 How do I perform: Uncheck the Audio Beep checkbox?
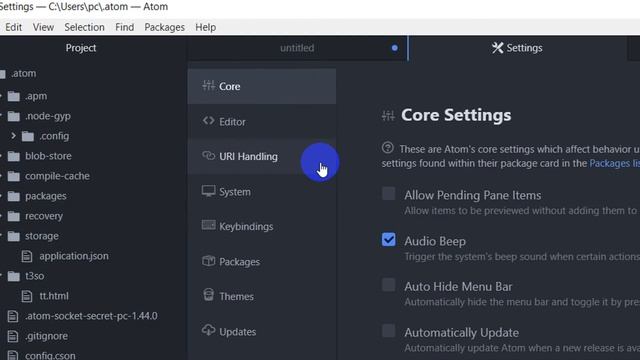[x=389, y=240]
